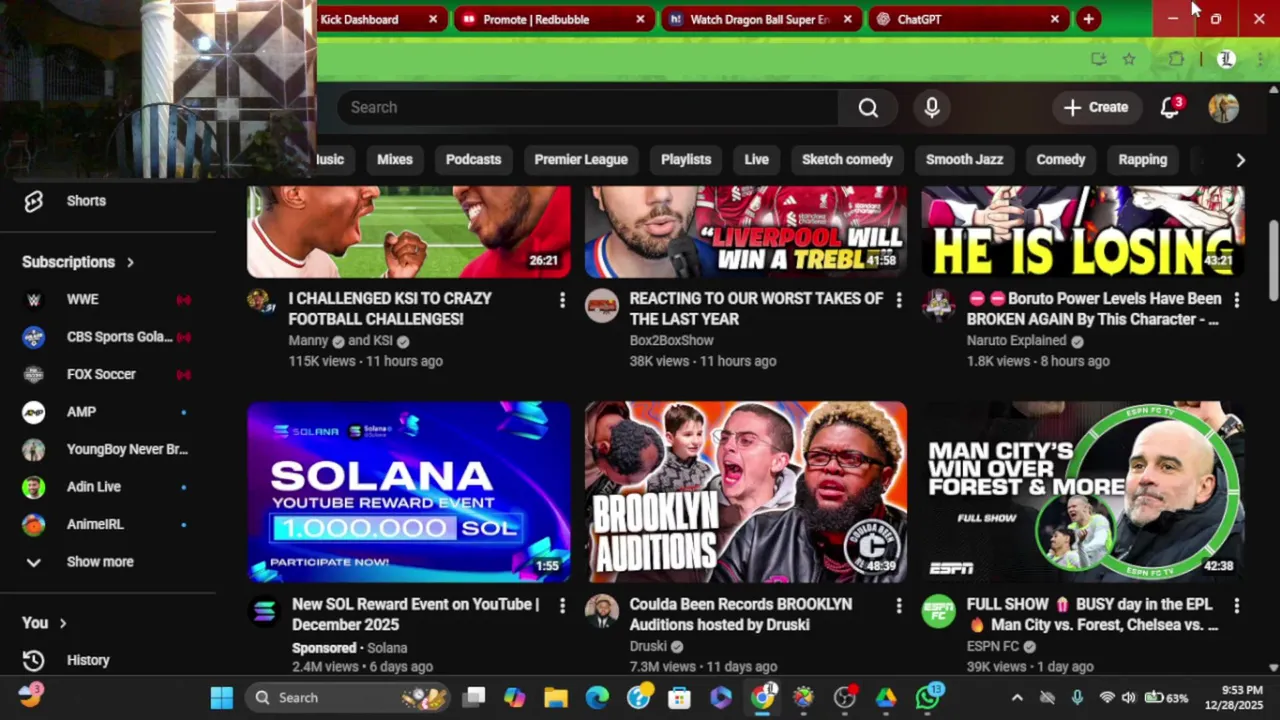Open the notifications bell
The width and height of the screenshot is (1280, 720).
click(x=1170, y=107)
